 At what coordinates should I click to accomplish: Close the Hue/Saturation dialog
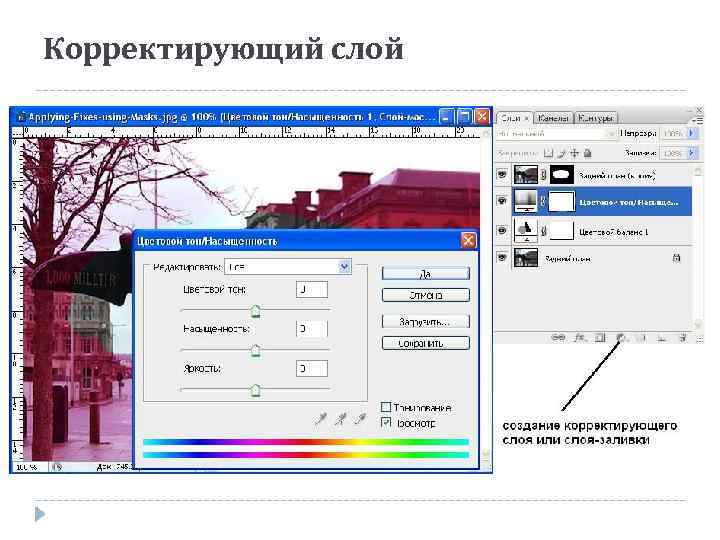(468, 241)
